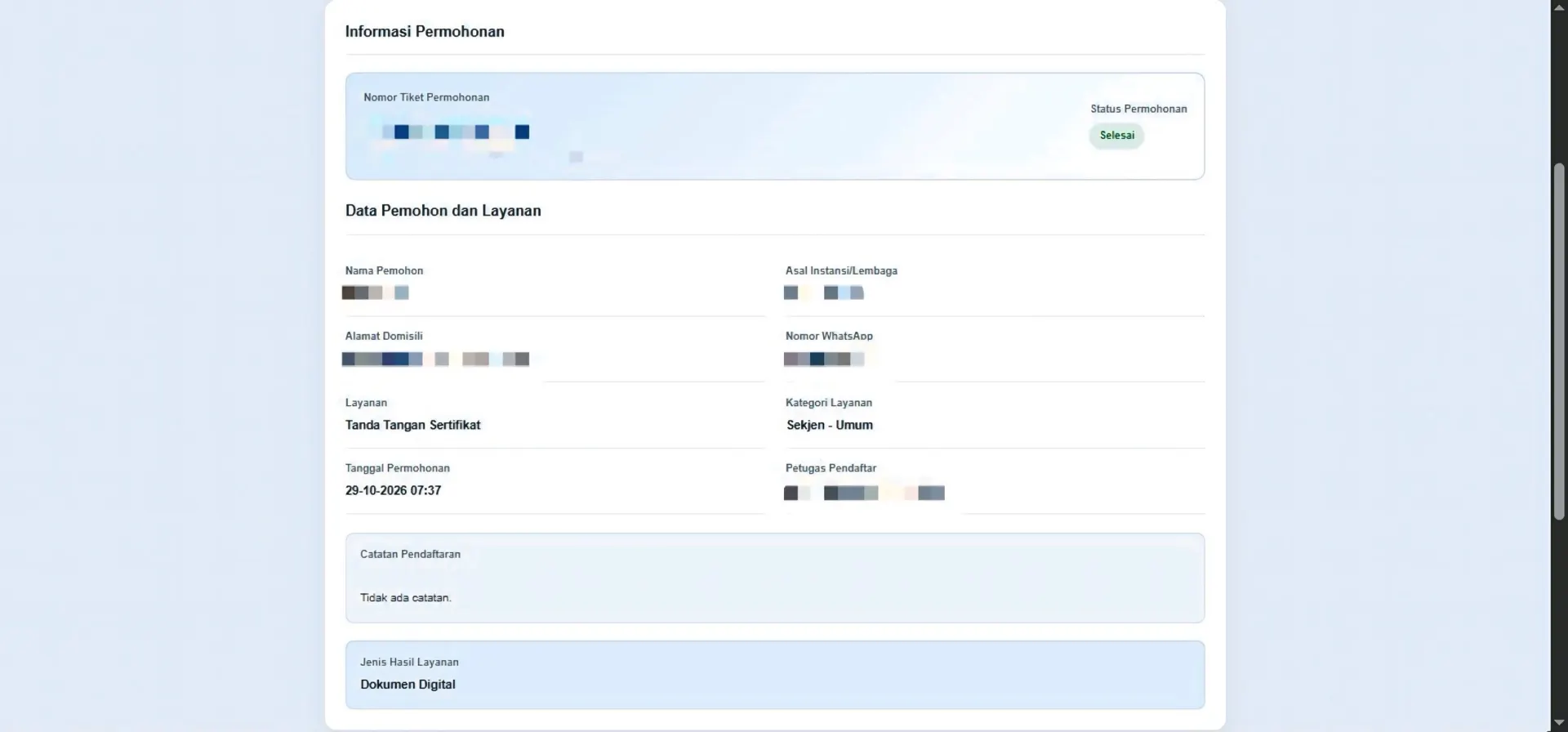Select the Layanan field label
Viewport: 1568px width, 732px height.
click(366, 403)
